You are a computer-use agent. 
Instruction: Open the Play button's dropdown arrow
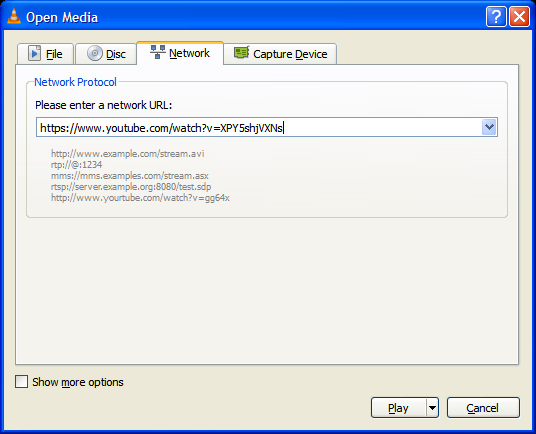[432, 408]
